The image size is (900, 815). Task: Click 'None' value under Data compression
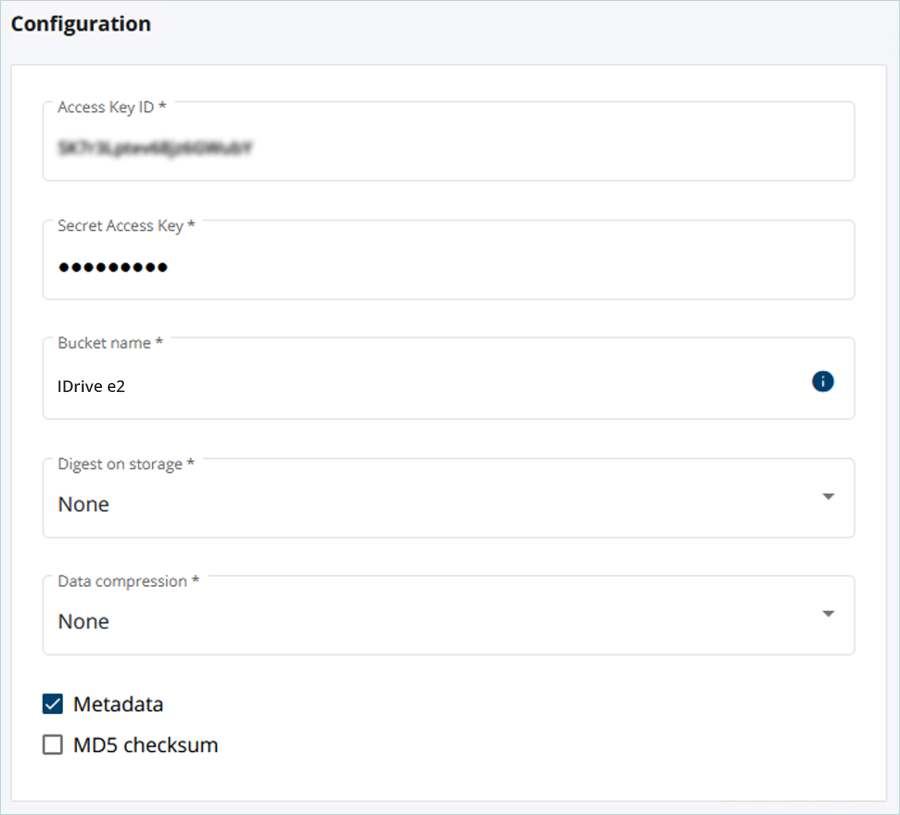(83, 622)
